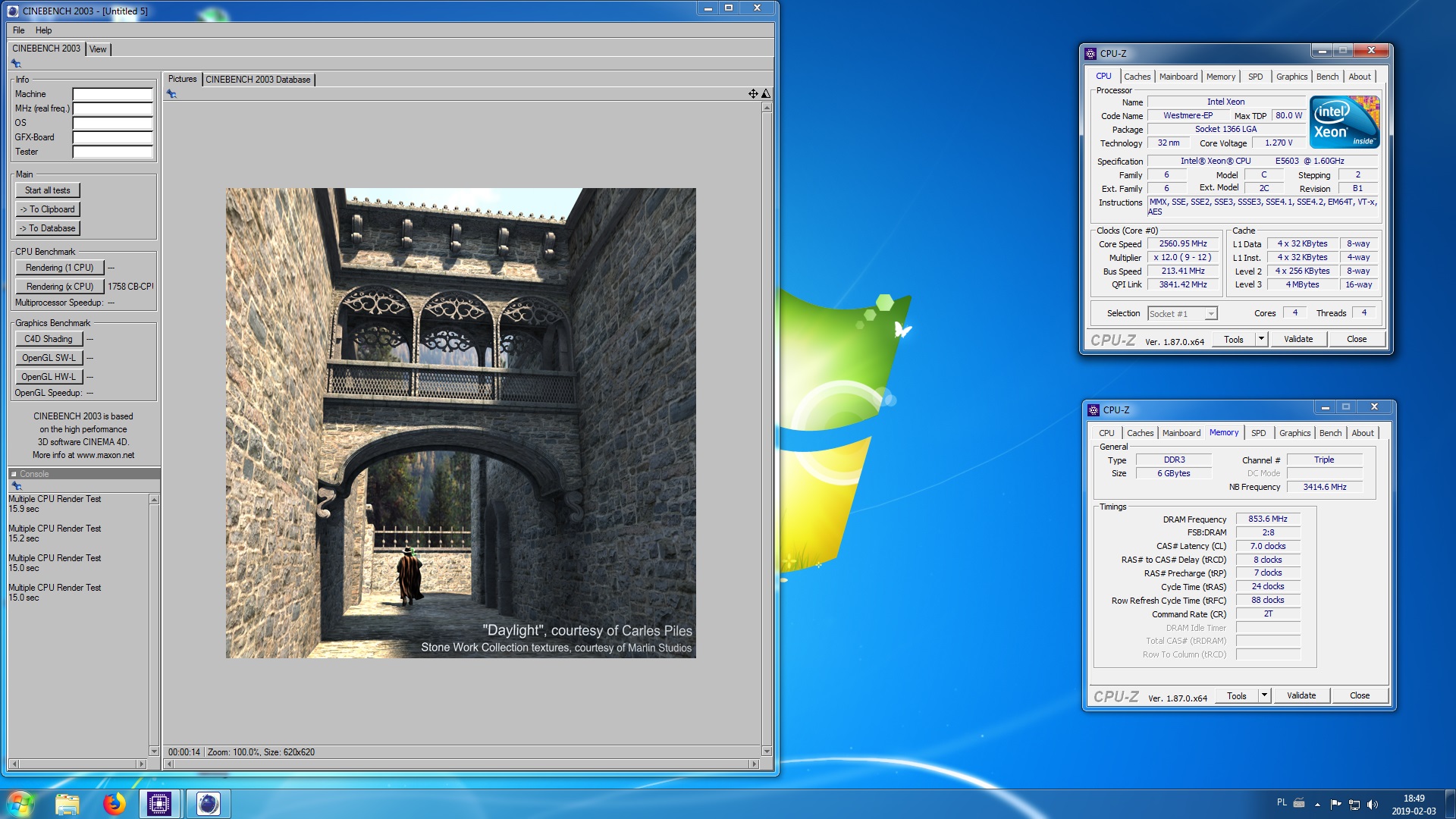Click the MHz (real freq.) input field
Viewport: 1456px width, 819px height.
click(112, 108)
